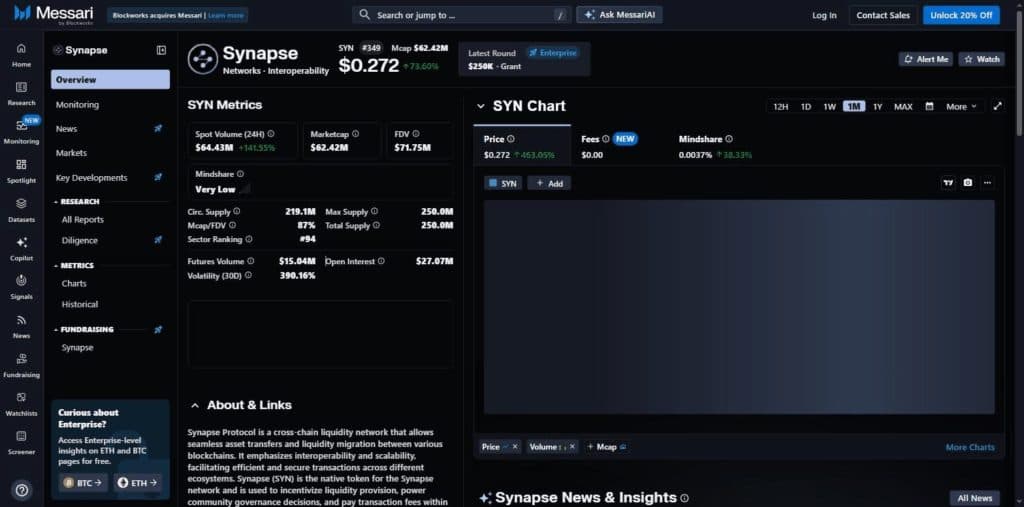Click the fullscreen expand chart icon
This screenshot has height=507, width=1024.
coord(997,106)
